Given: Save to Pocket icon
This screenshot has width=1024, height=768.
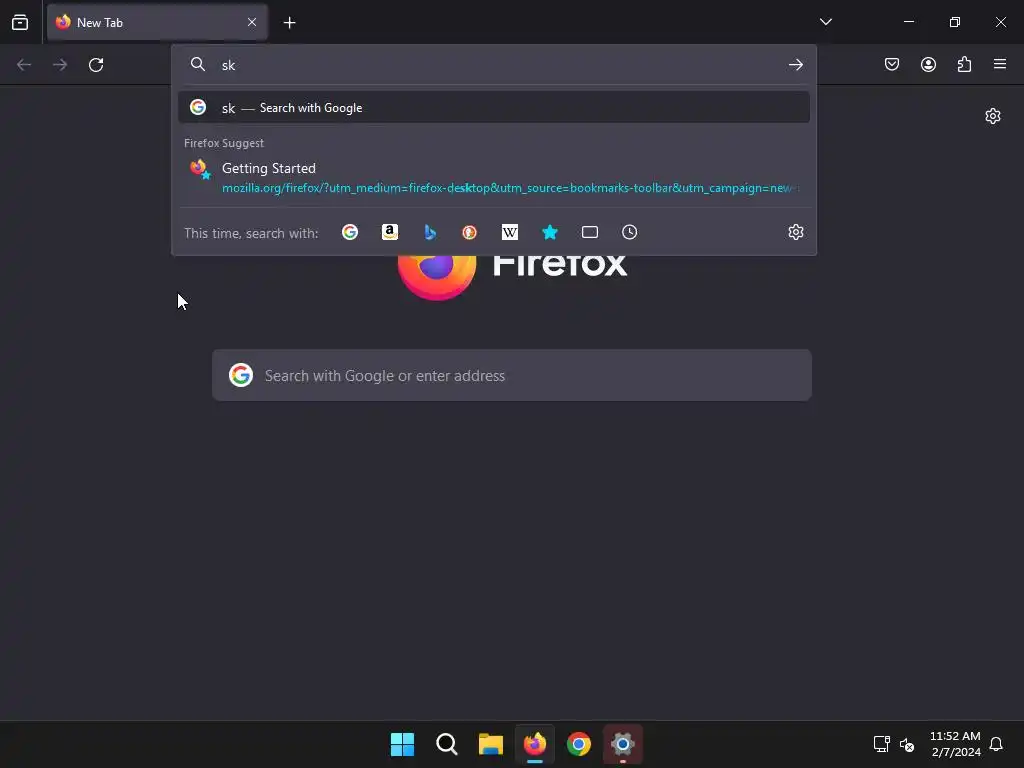Looking at the screenshot, I should tap(891, 64).
